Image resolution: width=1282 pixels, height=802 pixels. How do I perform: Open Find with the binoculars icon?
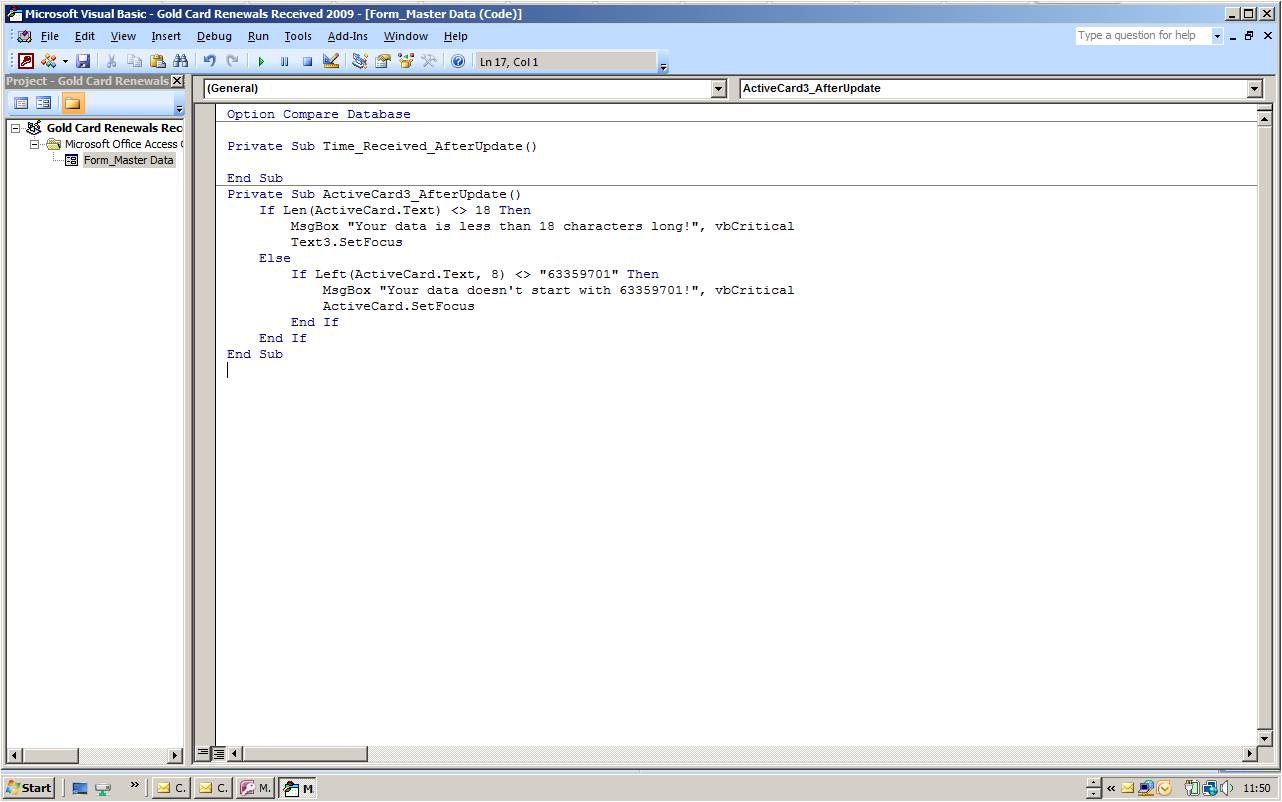pyautogui.click(x=181, y=62)
